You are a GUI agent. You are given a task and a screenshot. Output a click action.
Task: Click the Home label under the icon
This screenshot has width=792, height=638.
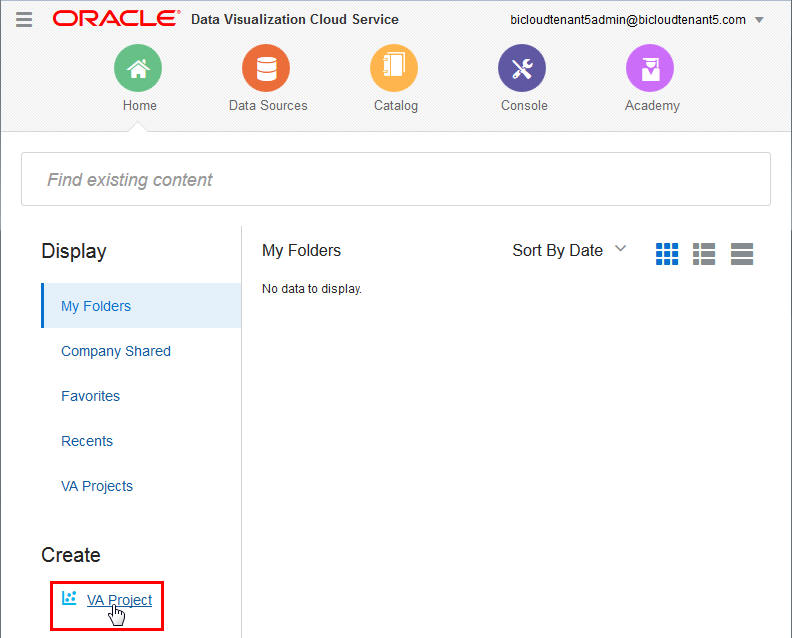(139, 105)
